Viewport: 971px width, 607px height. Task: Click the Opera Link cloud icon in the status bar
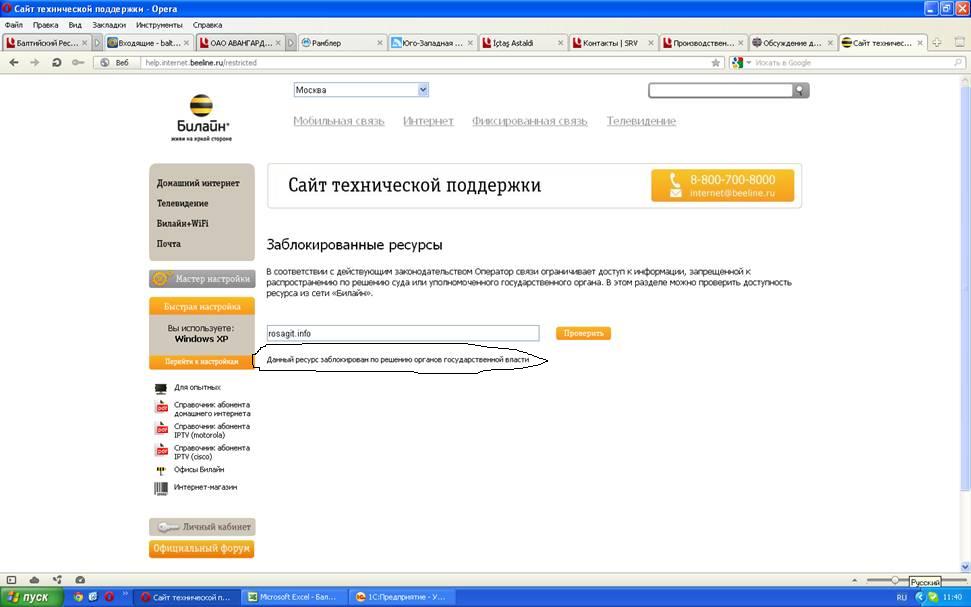(x=34, y=580)
